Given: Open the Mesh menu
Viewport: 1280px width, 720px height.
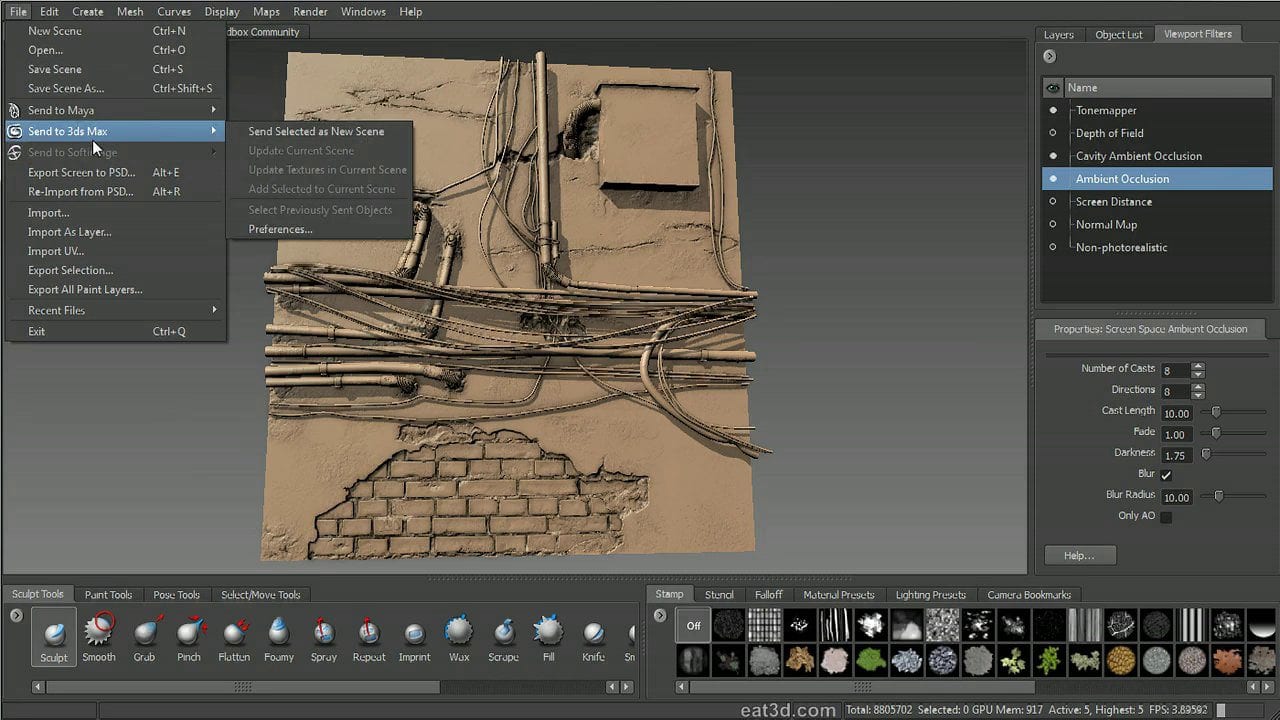Looking at the screenshot, I should coord(129,11).
